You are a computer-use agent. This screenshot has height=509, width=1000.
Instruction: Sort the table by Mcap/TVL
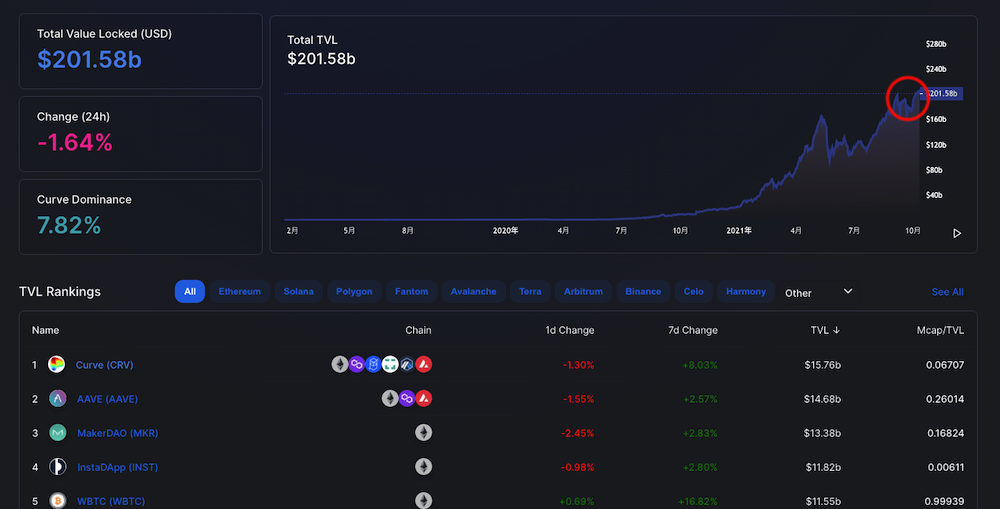tap(940, 330)
